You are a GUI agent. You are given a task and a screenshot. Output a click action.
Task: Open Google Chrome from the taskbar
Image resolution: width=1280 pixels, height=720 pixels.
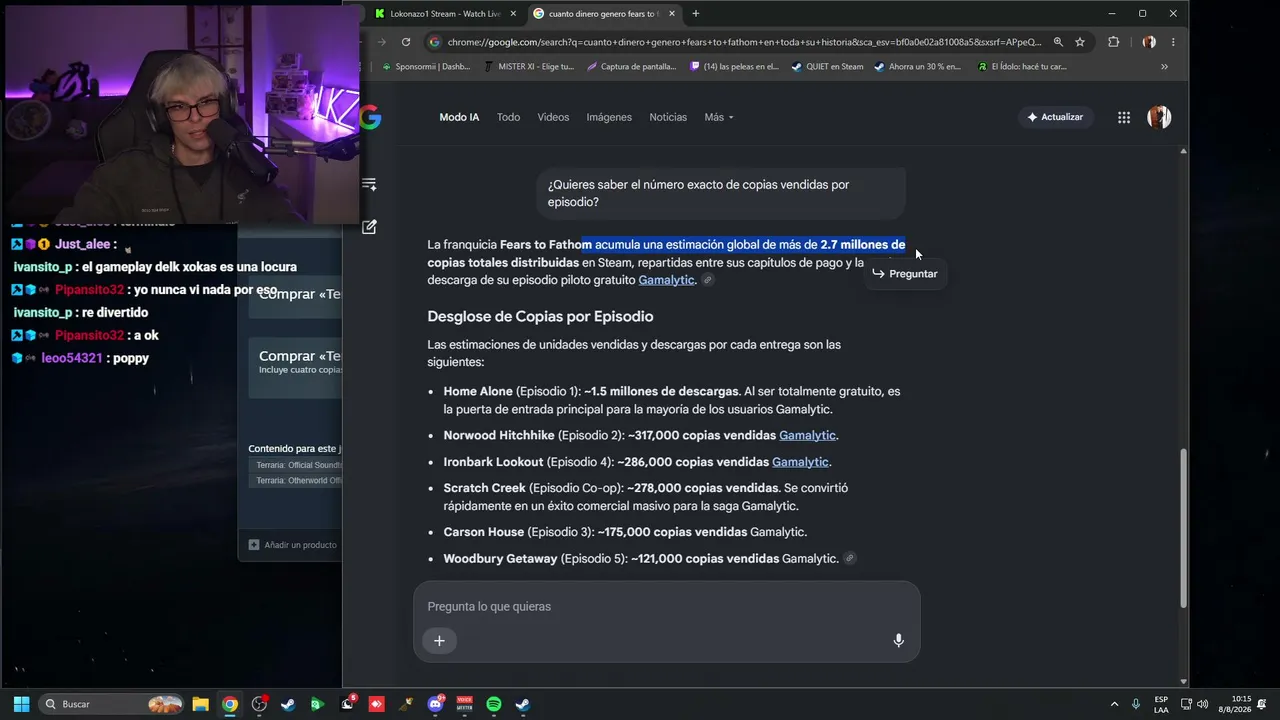pyautogui.click(x=230, y=704)
